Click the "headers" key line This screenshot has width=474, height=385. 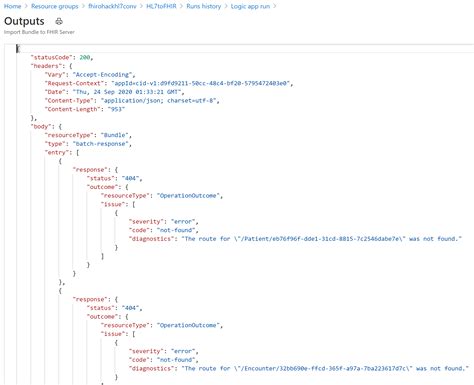pos(51,66)
